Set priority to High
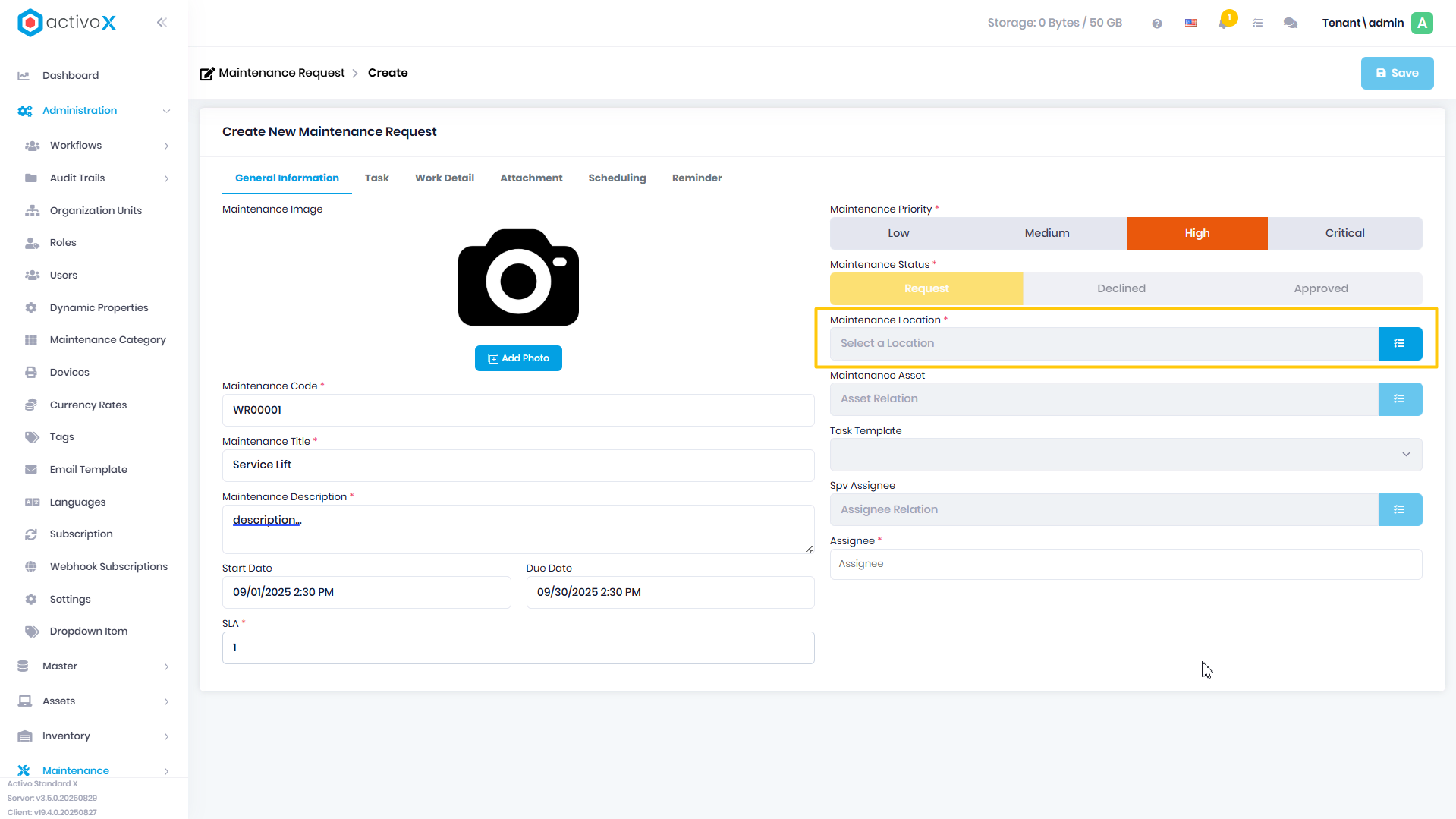 click(x=1197, y=234)
